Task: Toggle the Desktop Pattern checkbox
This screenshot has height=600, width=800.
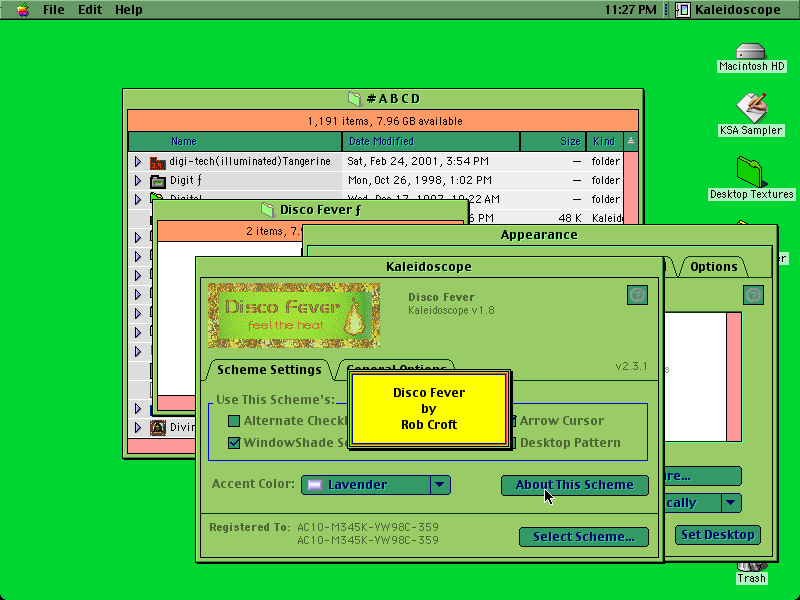Action: [513, 443]
